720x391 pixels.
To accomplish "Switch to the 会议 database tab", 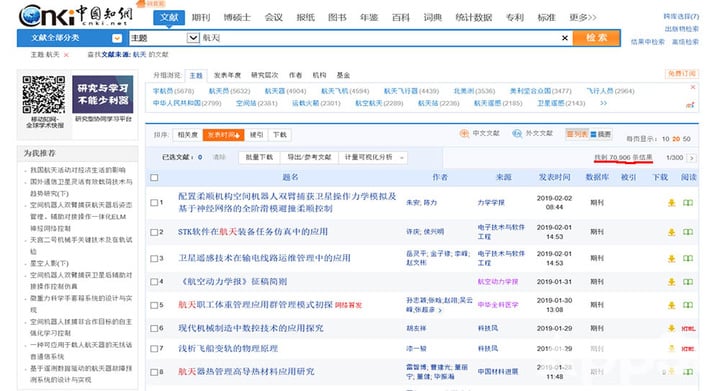I will [x=274, y=17].
